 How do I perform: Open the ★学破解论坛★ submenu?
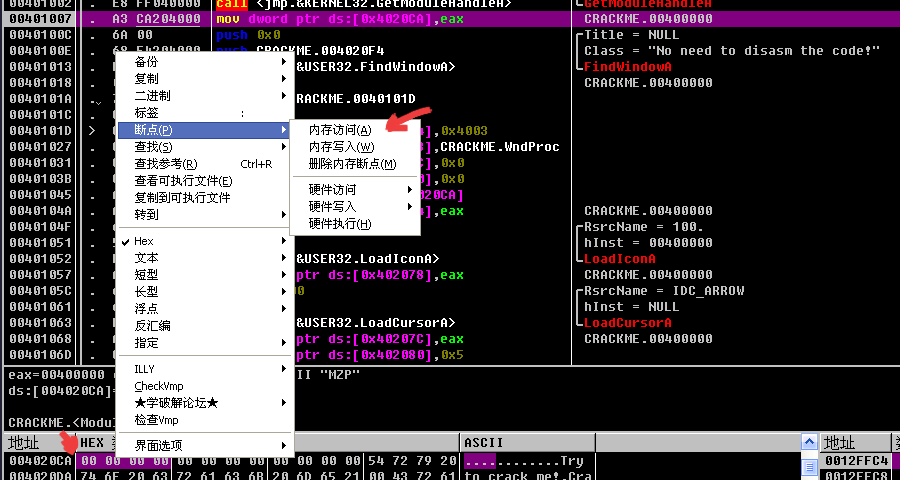205,403
